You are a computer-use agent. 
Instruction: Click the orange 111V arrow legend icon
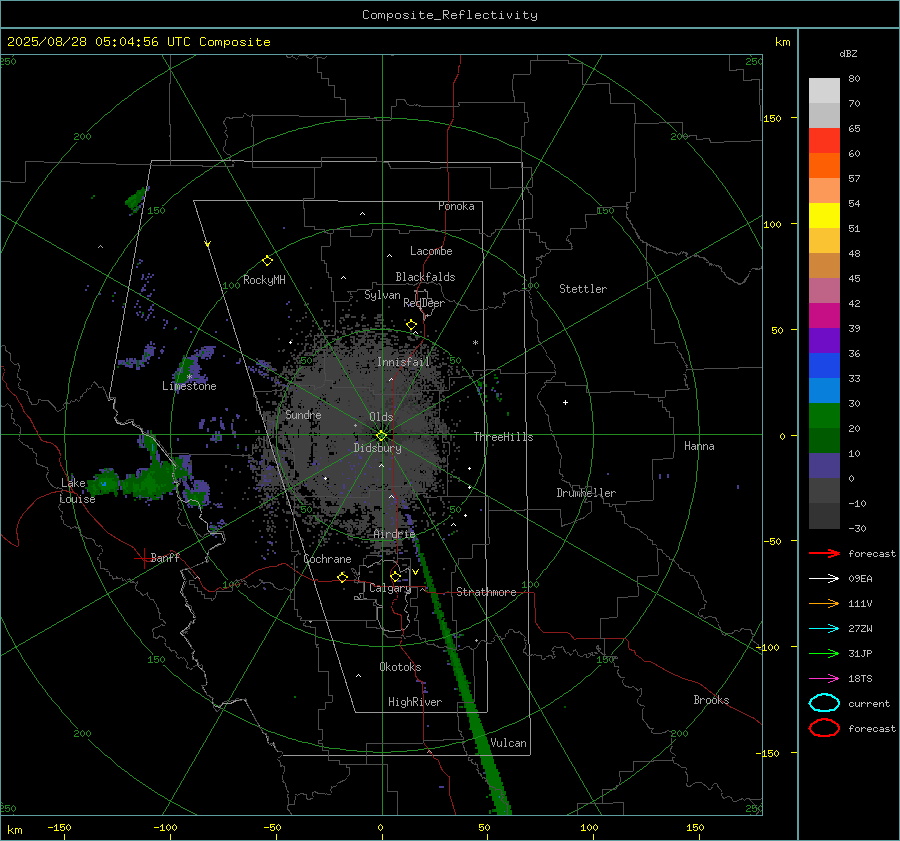click(824, 603)
